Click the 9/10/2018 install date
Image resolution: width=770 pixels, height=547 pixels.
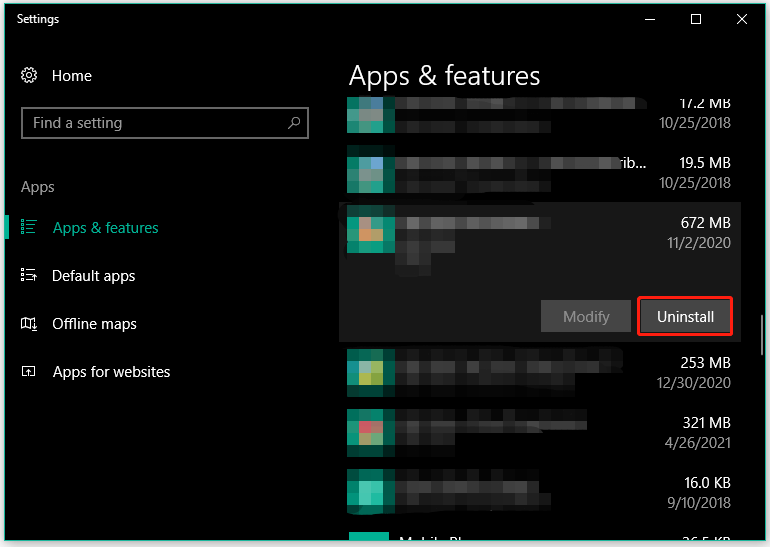click(699, 502)
